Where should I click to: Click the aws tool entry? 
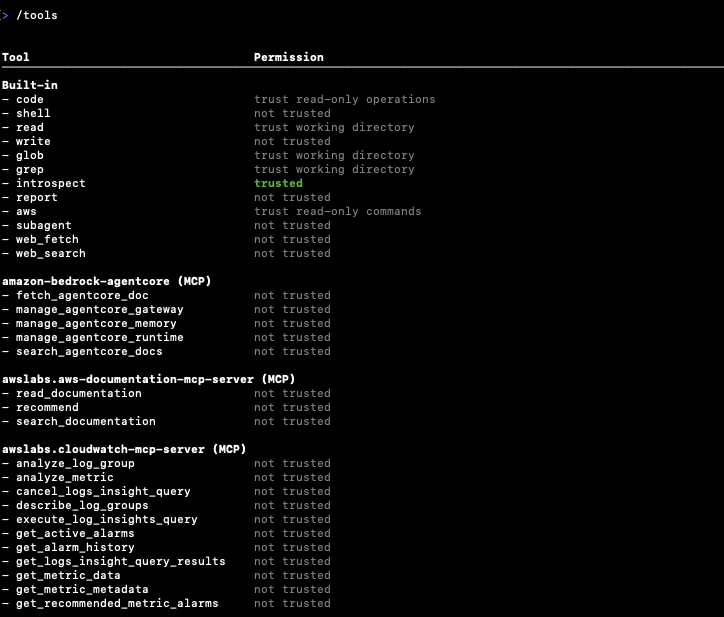coord(26,212)
